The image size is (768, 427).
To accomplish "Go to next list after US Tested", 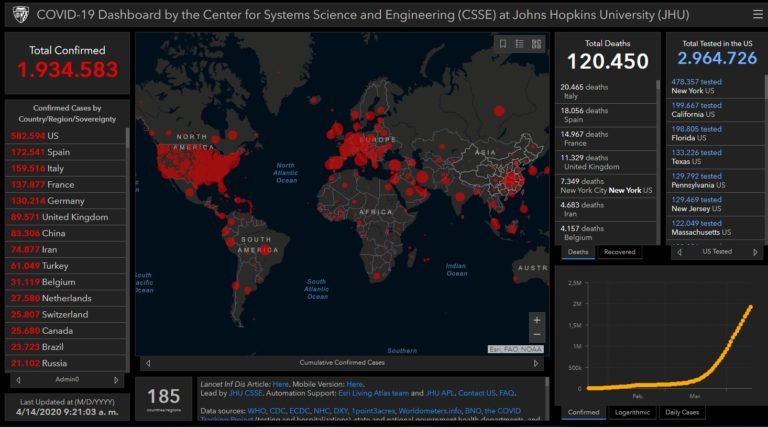I will (x=755, y=252).
